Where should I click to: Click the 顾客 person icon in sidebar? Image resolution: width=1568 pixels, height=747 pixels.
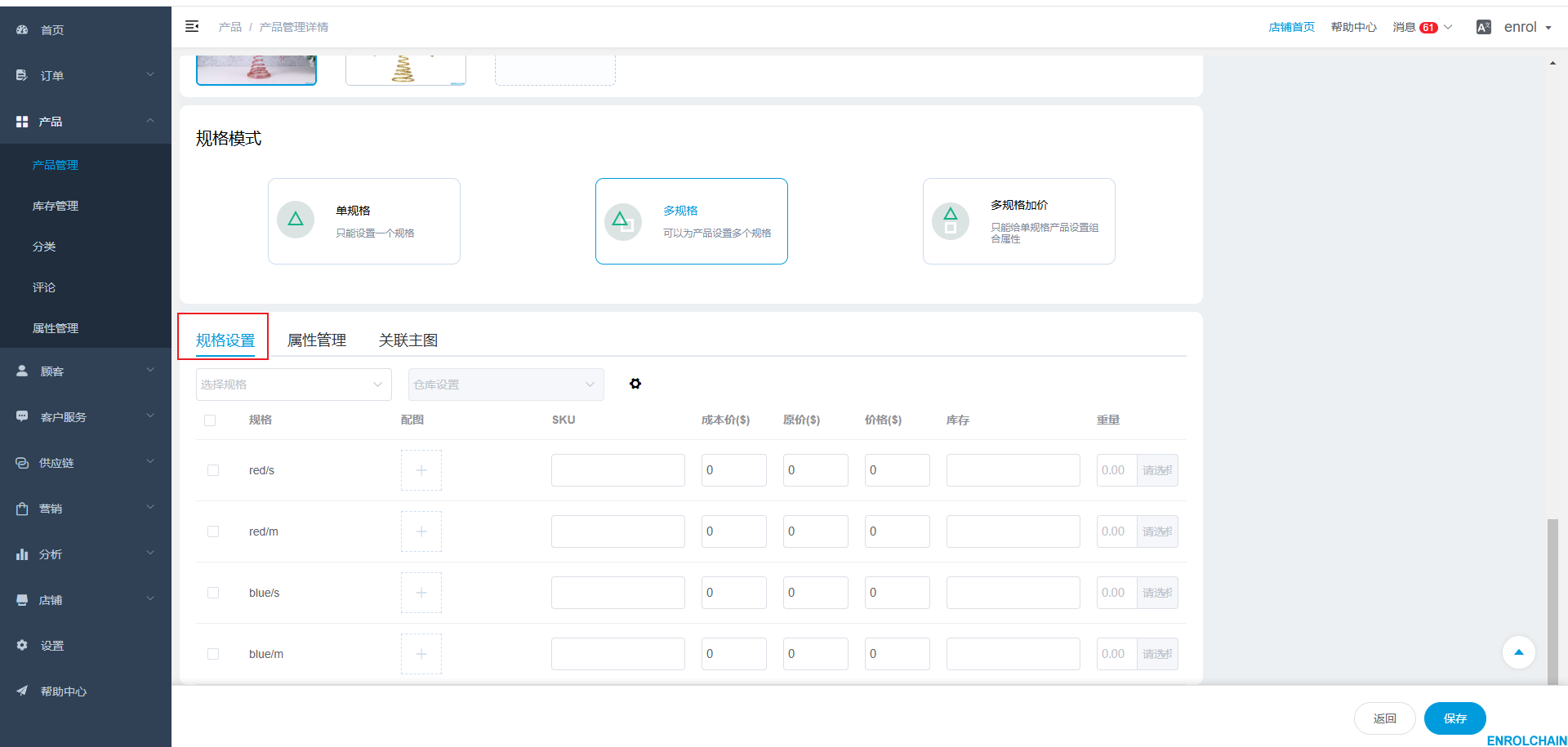click(x=22, y=371)
